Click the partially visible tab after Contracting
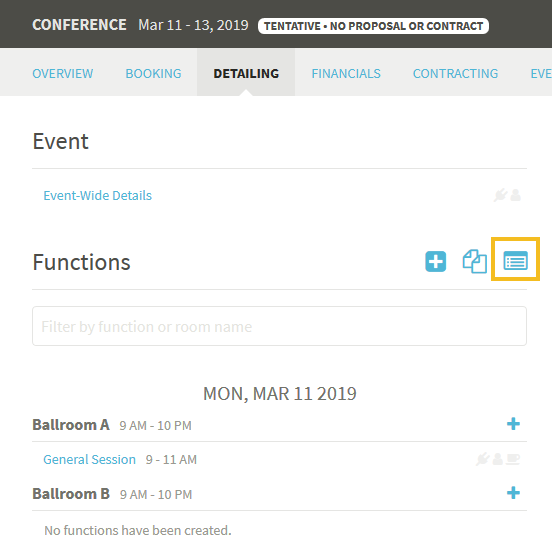 (x=541, y=74)
